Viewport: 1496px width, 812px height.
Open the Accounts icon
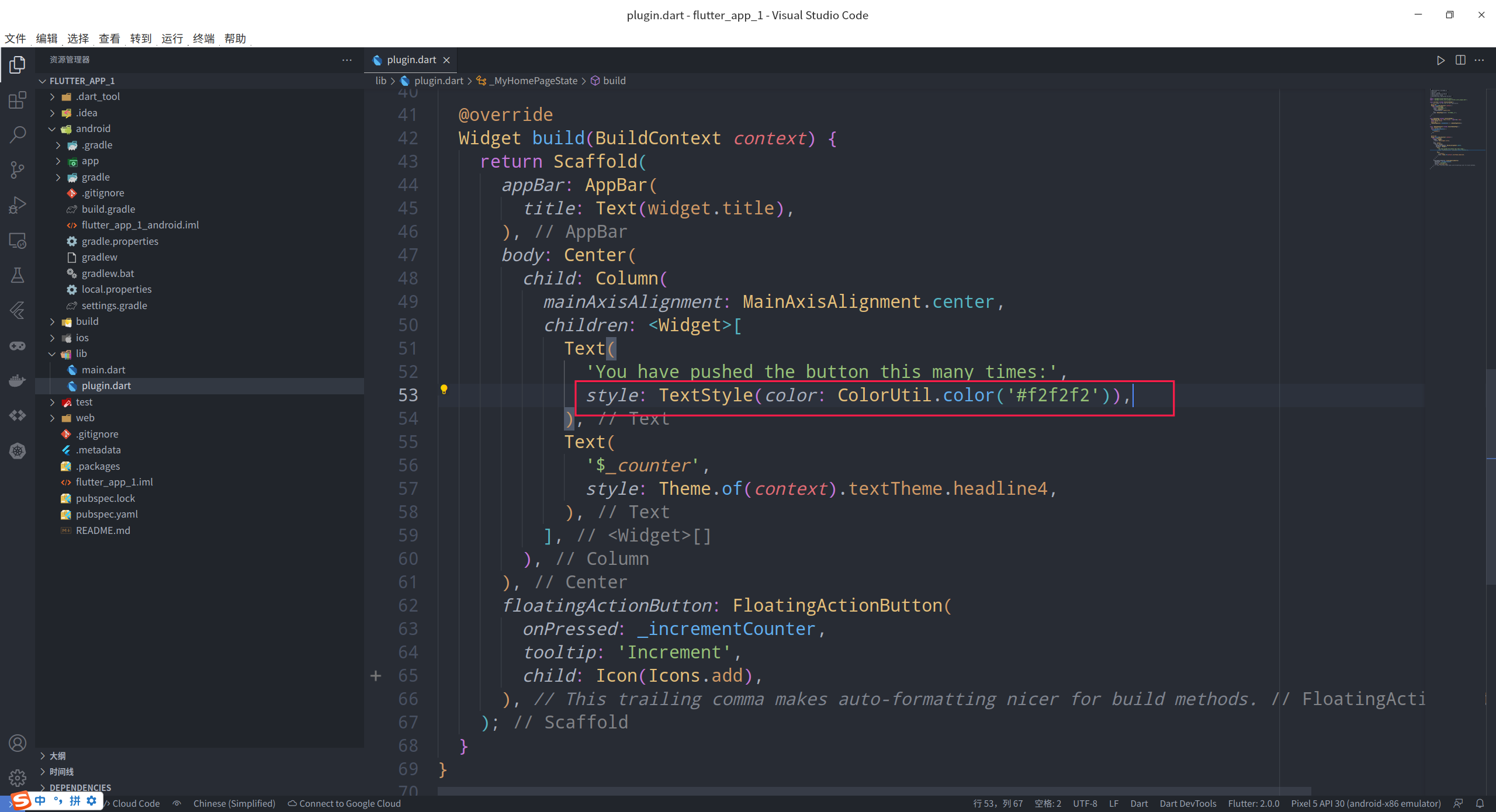coord(18,743)
